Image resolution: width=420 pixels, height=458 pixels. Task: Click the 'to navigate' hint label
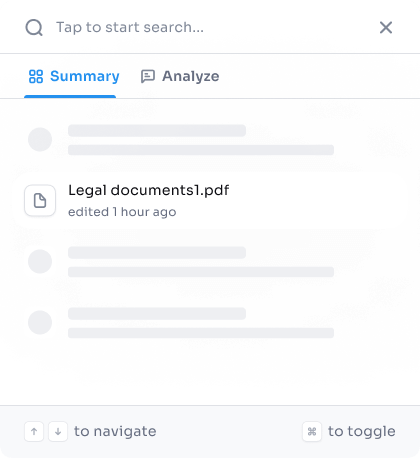(x=115, y=432)
